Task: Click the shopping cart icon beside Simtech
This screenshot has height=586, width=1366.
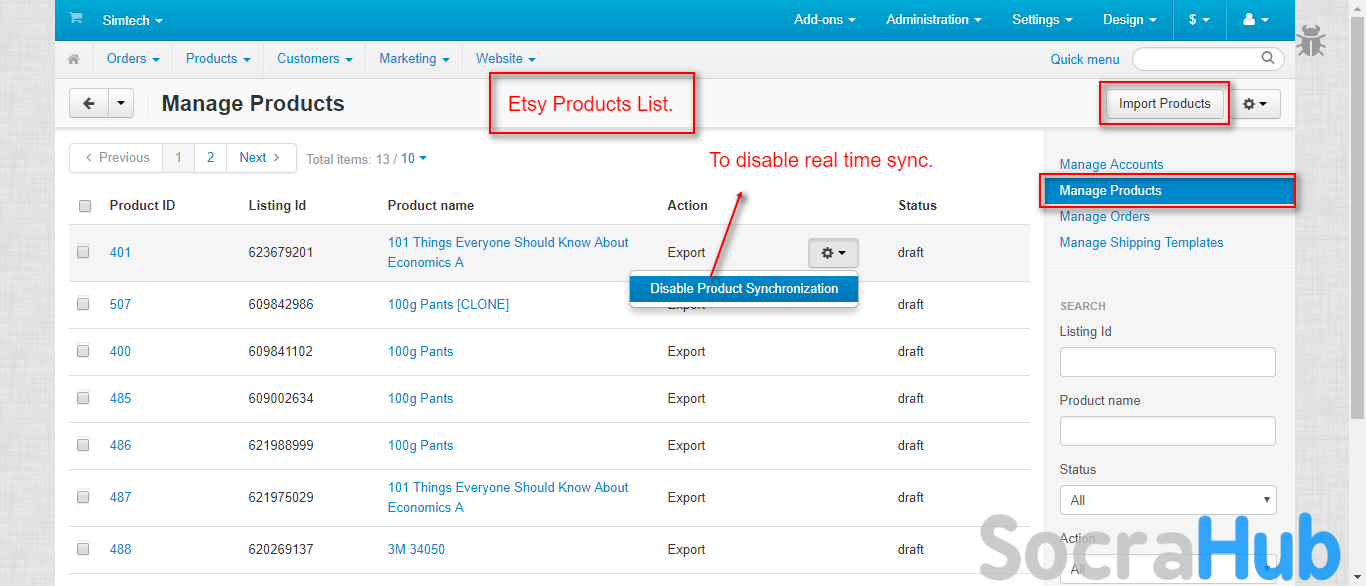Action: tap(76, 19)
